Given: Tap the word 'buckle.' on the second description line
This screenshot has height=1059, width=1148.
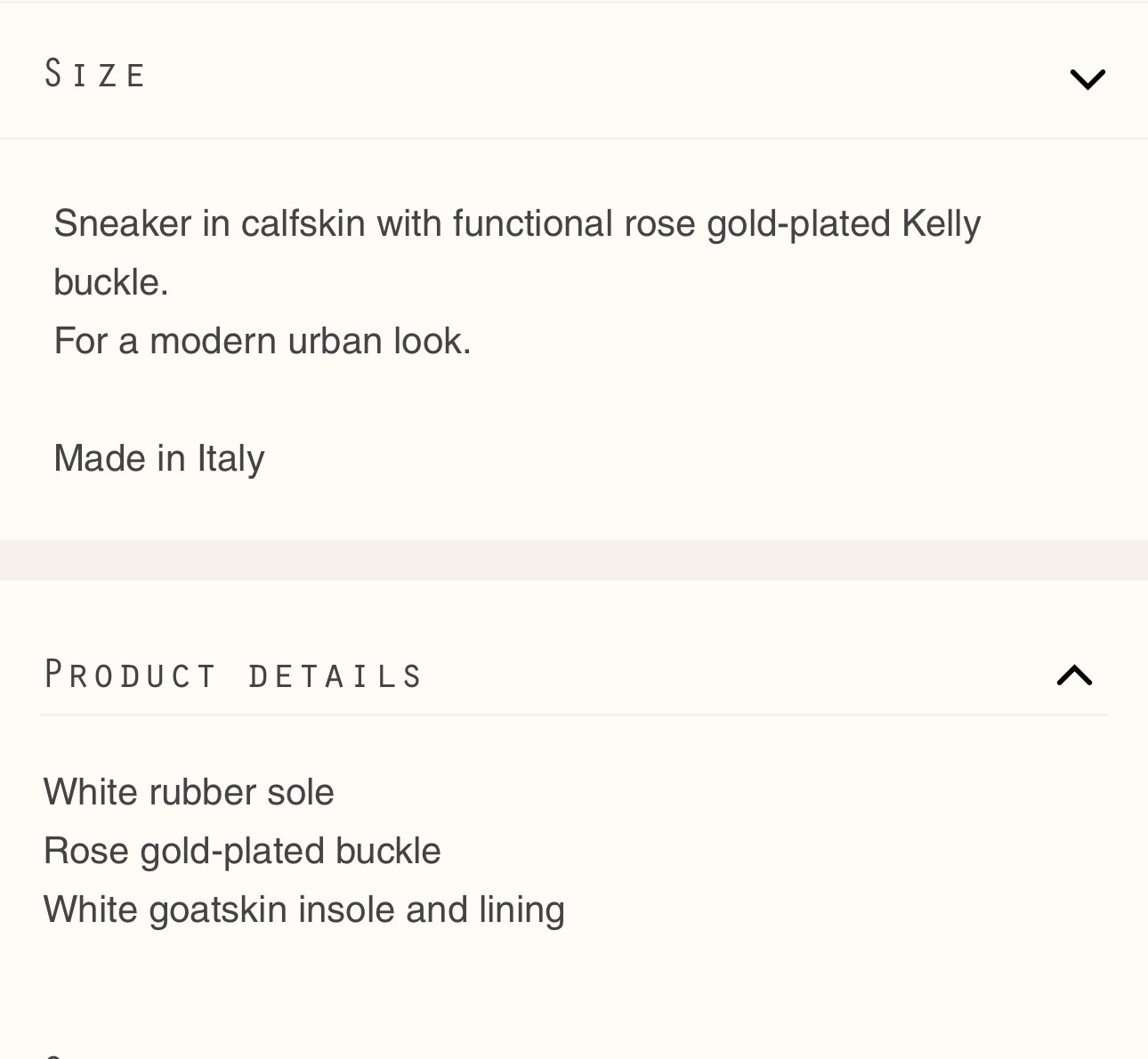Looking at the screenshot, I should pyautogui.click(x=111, y=283).
